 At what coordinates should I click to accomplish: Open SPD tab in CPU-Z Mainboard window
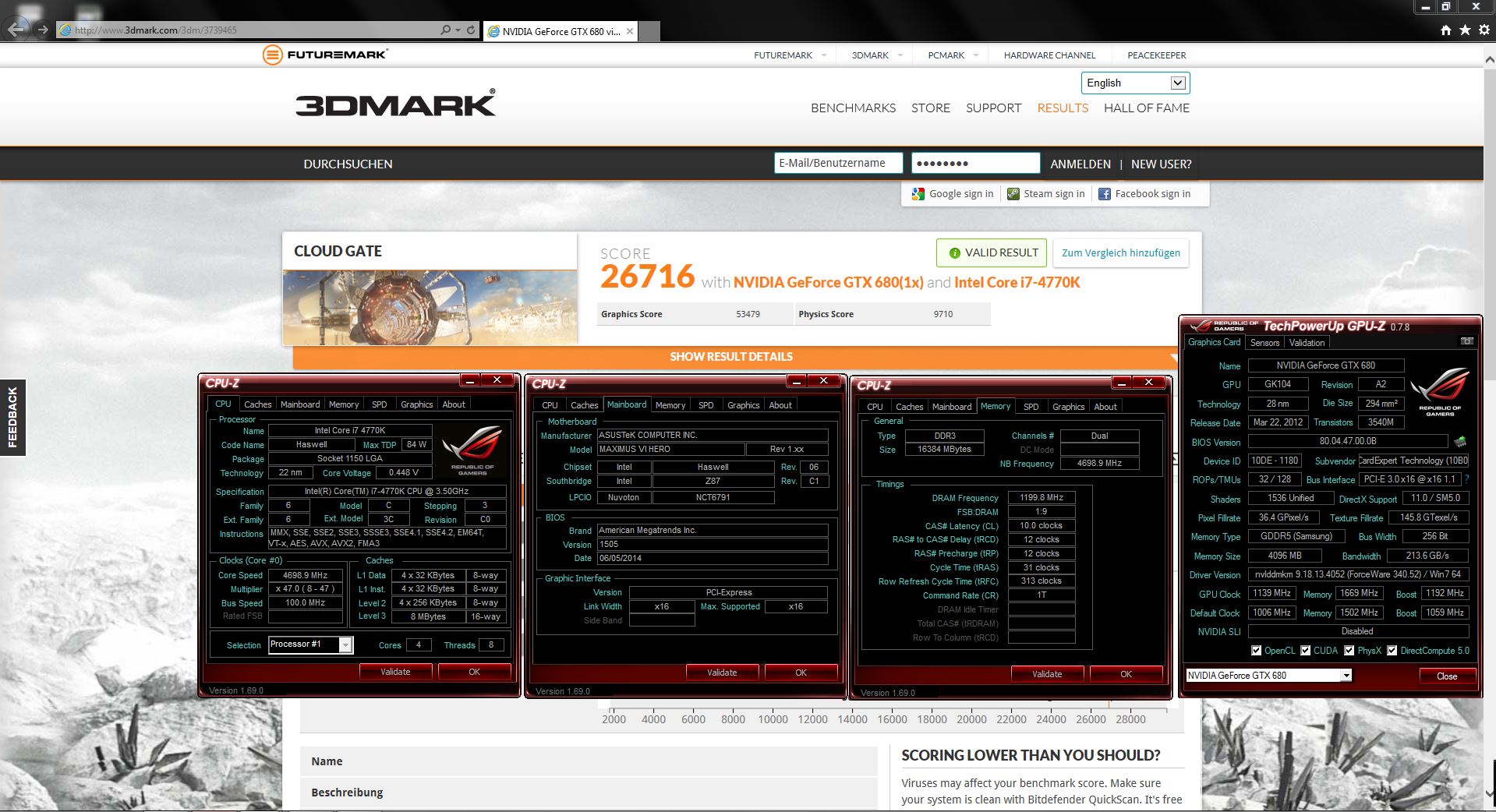point(706,405)
